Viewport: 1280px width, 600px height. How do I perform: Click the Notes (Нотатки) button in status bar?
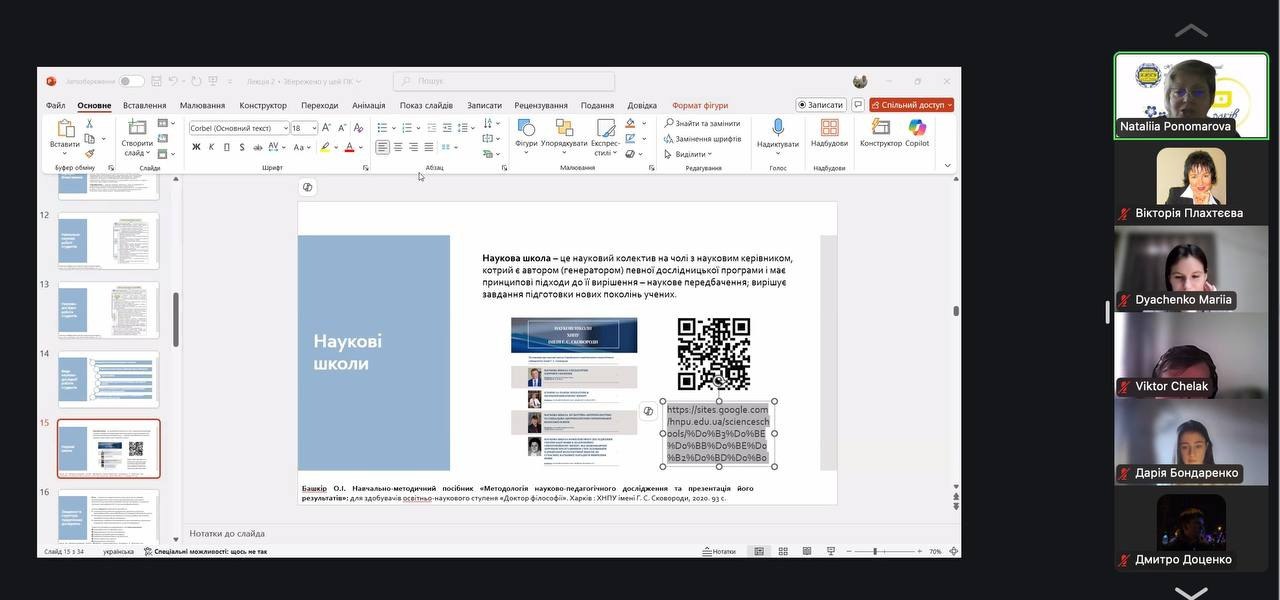coord(719,551)
